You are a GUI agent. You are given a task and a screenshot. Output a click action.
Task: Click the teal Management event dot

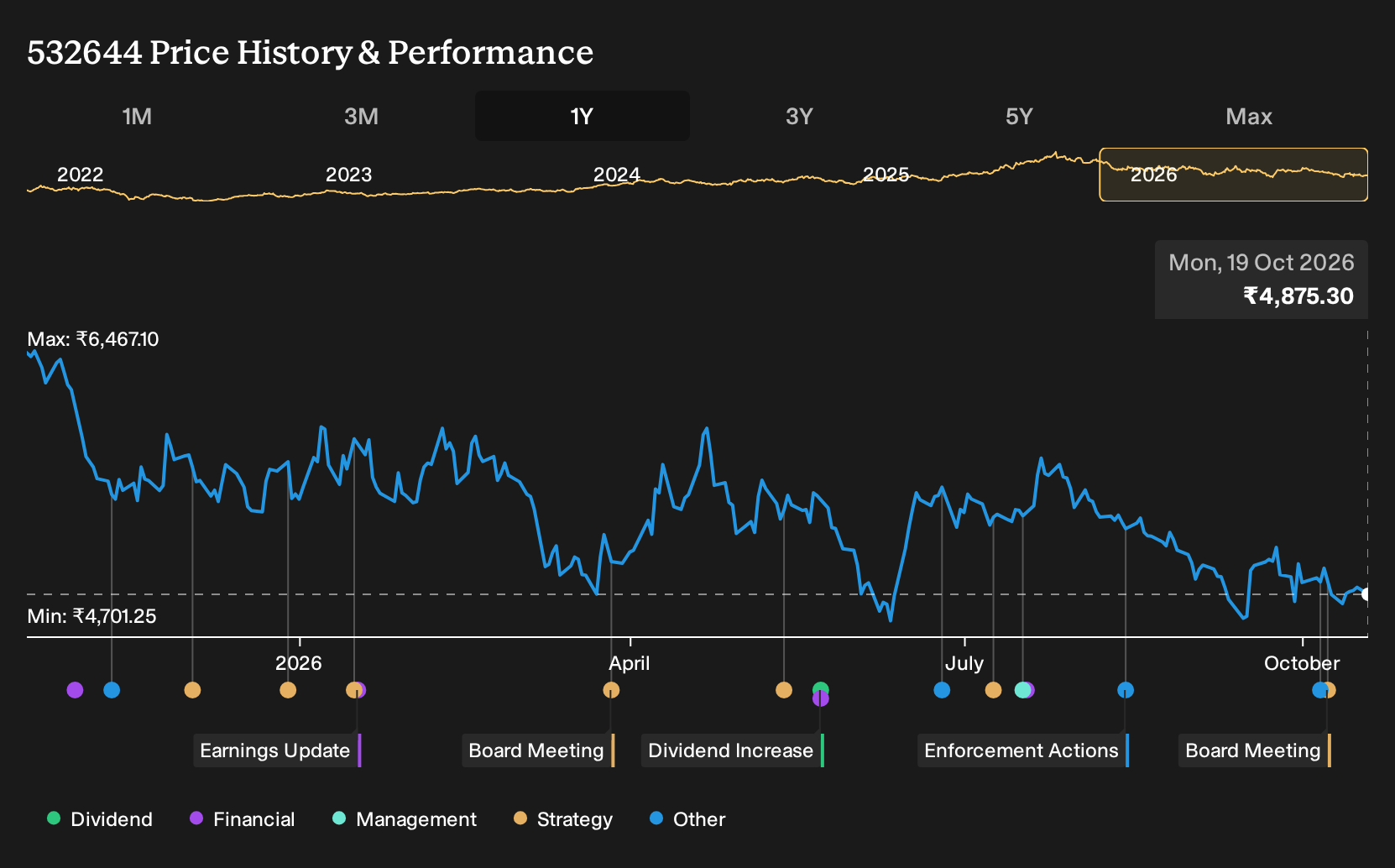1021,690
